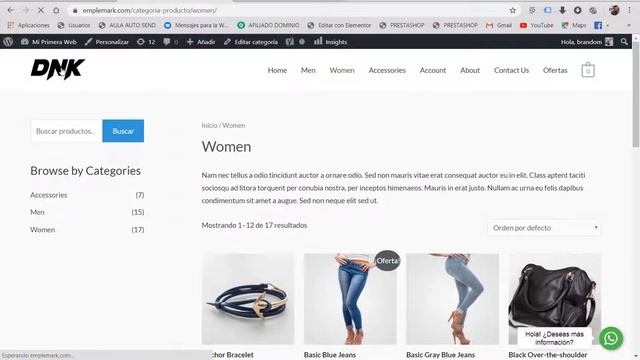Open the WordPress logo menu

[x=8, y=42]
